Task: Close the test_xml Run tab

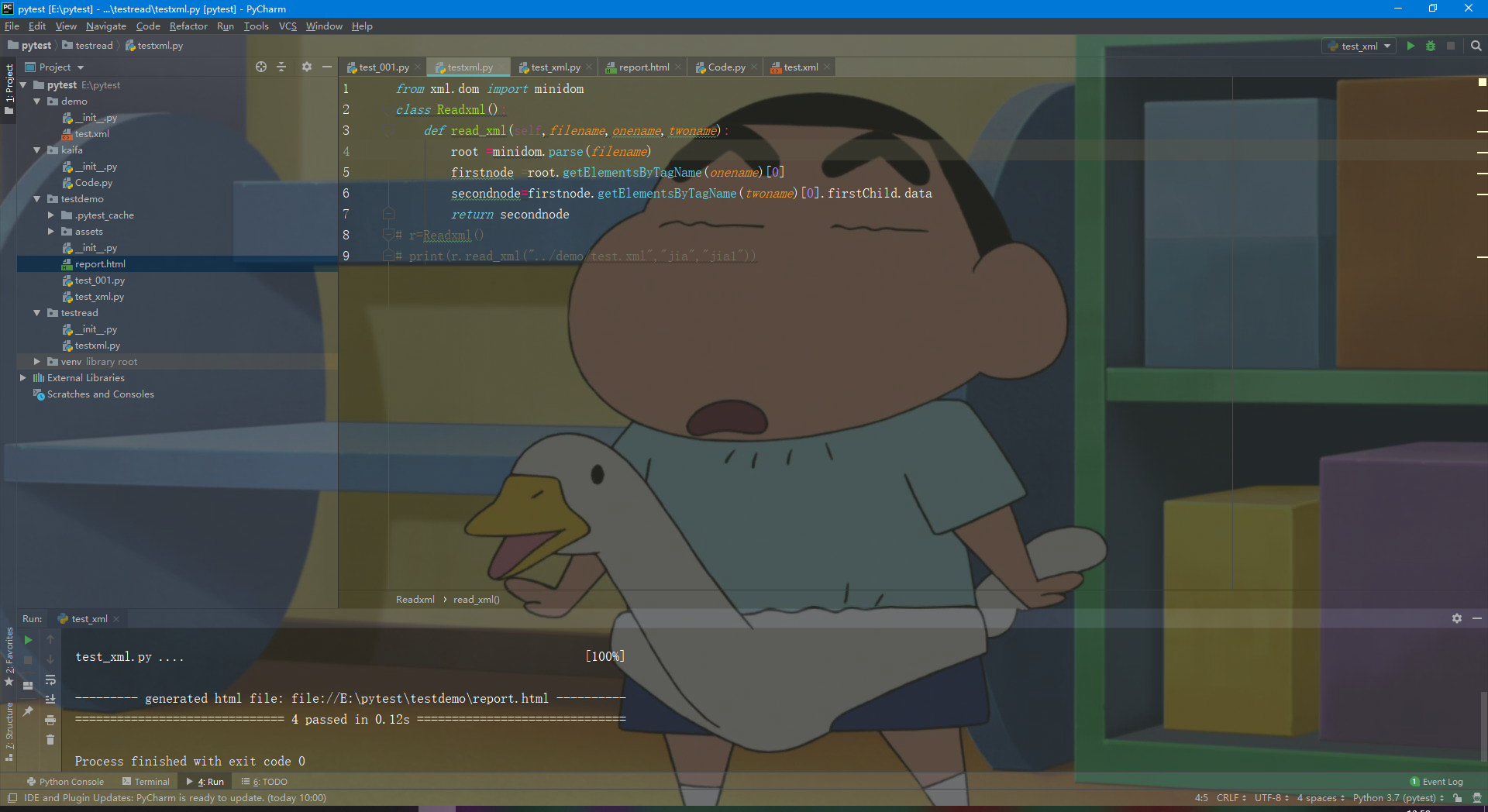Action: (116, 619)
